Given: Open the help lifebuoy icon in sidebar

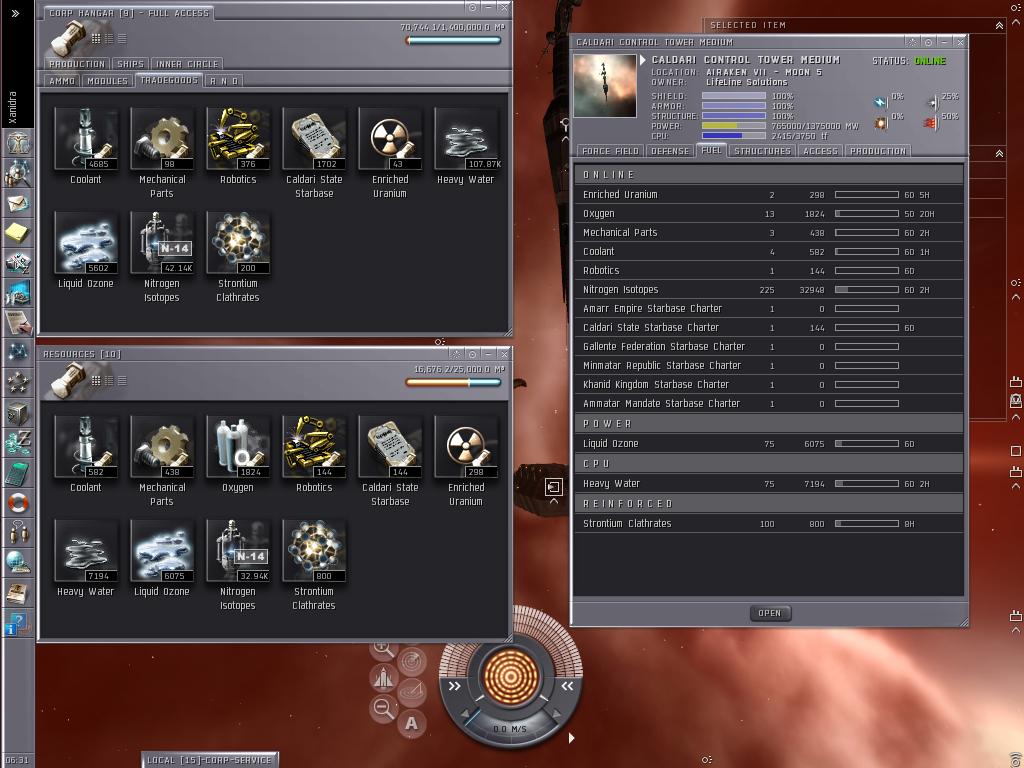Looking at the screenshot, I should 18,503.
